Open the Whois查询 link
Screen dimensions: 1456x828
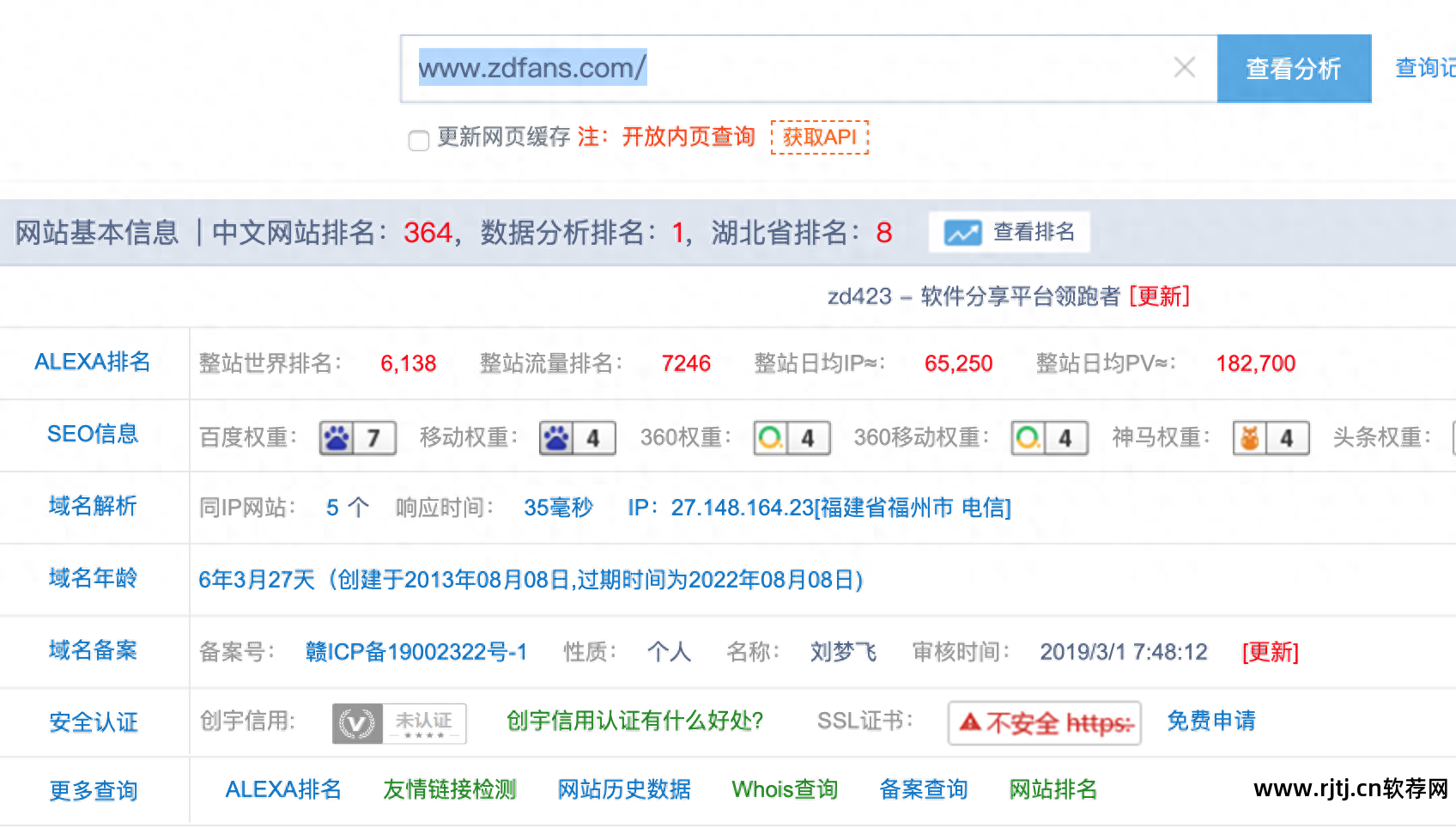(784, 789)
